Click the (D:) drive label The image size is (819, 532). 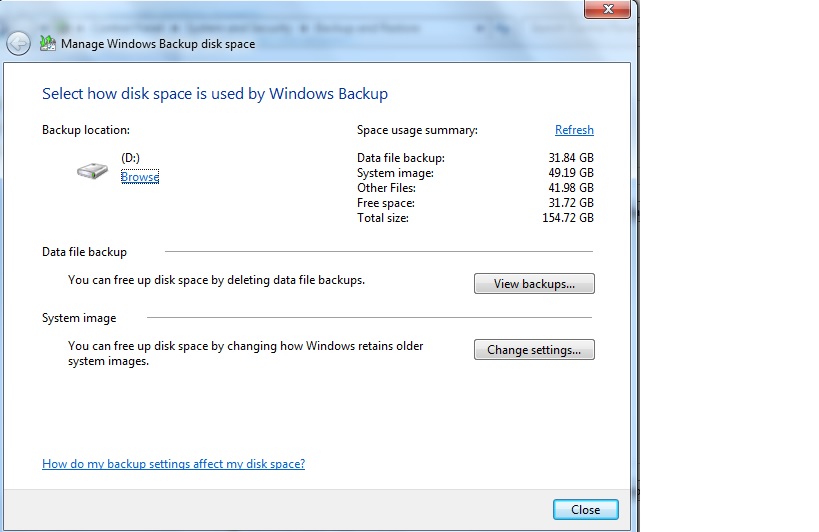[130, 158]
